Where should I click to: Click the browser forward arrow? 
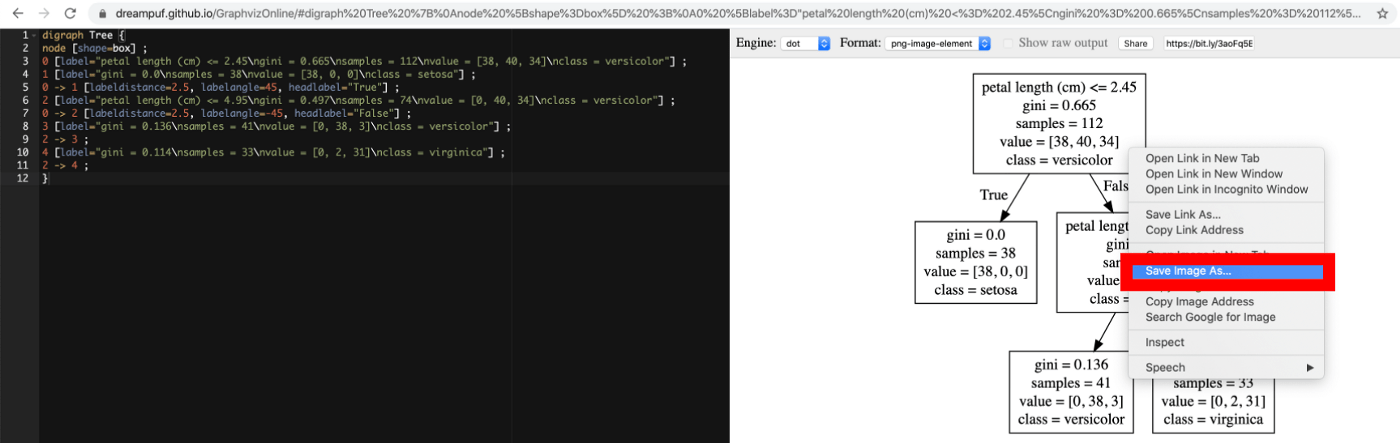[42, 14]
